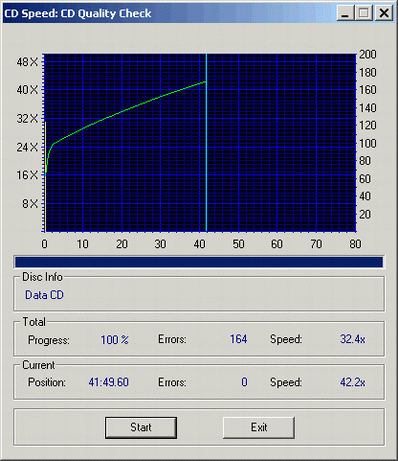Click the current speed value '42.2x'

tap(352, 382)
